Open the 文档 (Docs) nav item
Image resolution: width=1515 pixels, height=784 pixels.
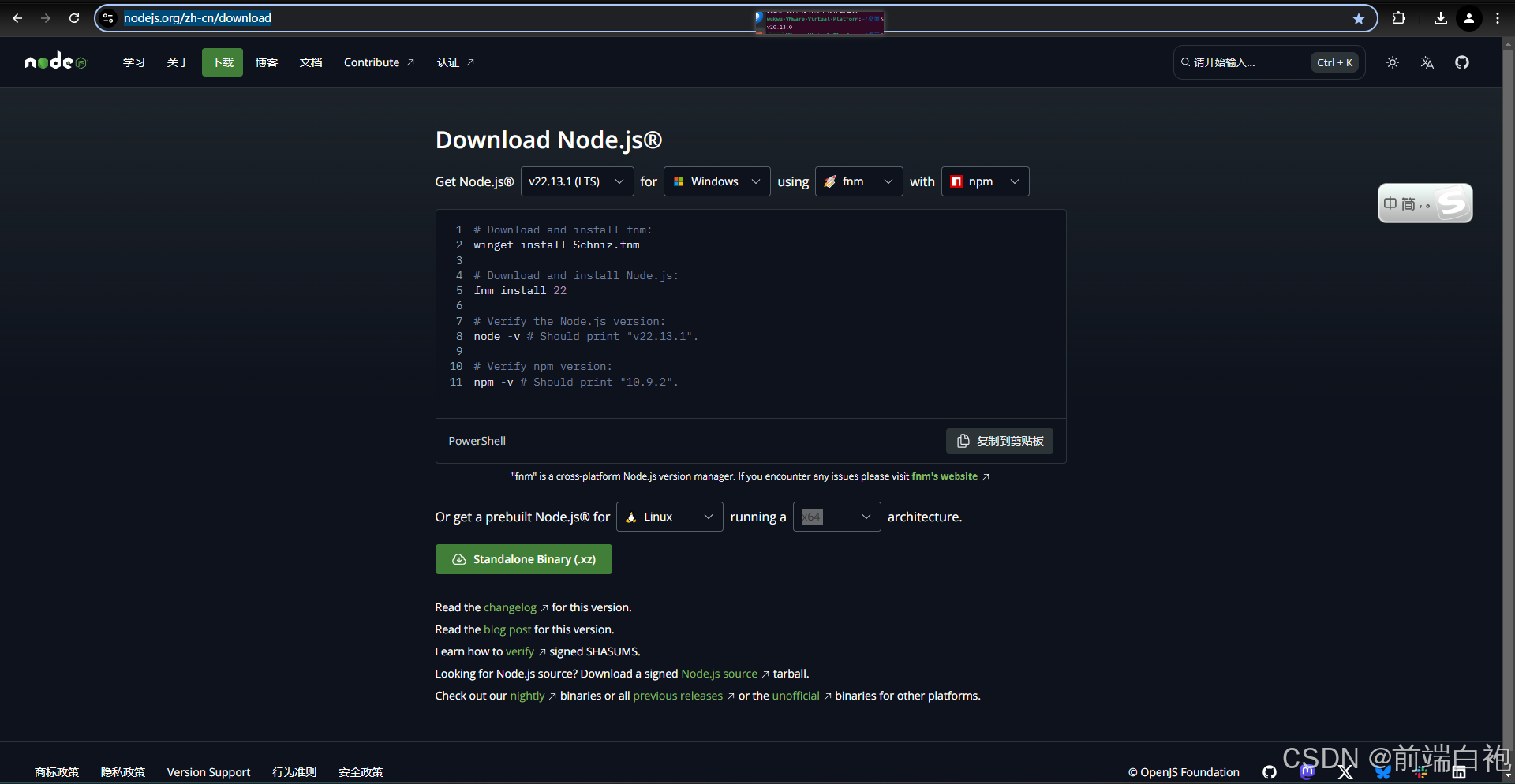tap(311, 62)
